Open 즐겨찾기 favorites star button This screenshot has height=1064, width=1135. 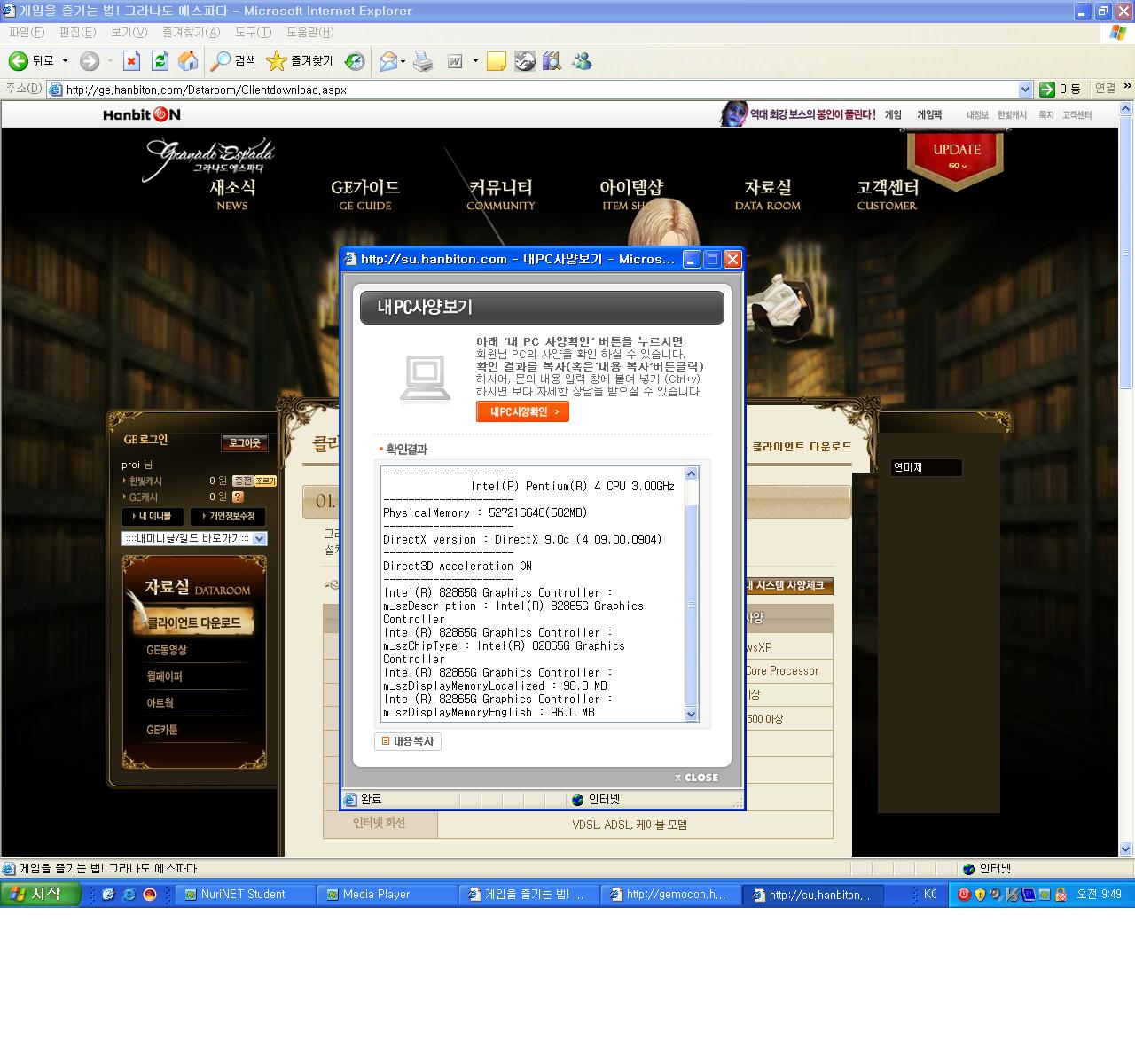pos(300,61)
